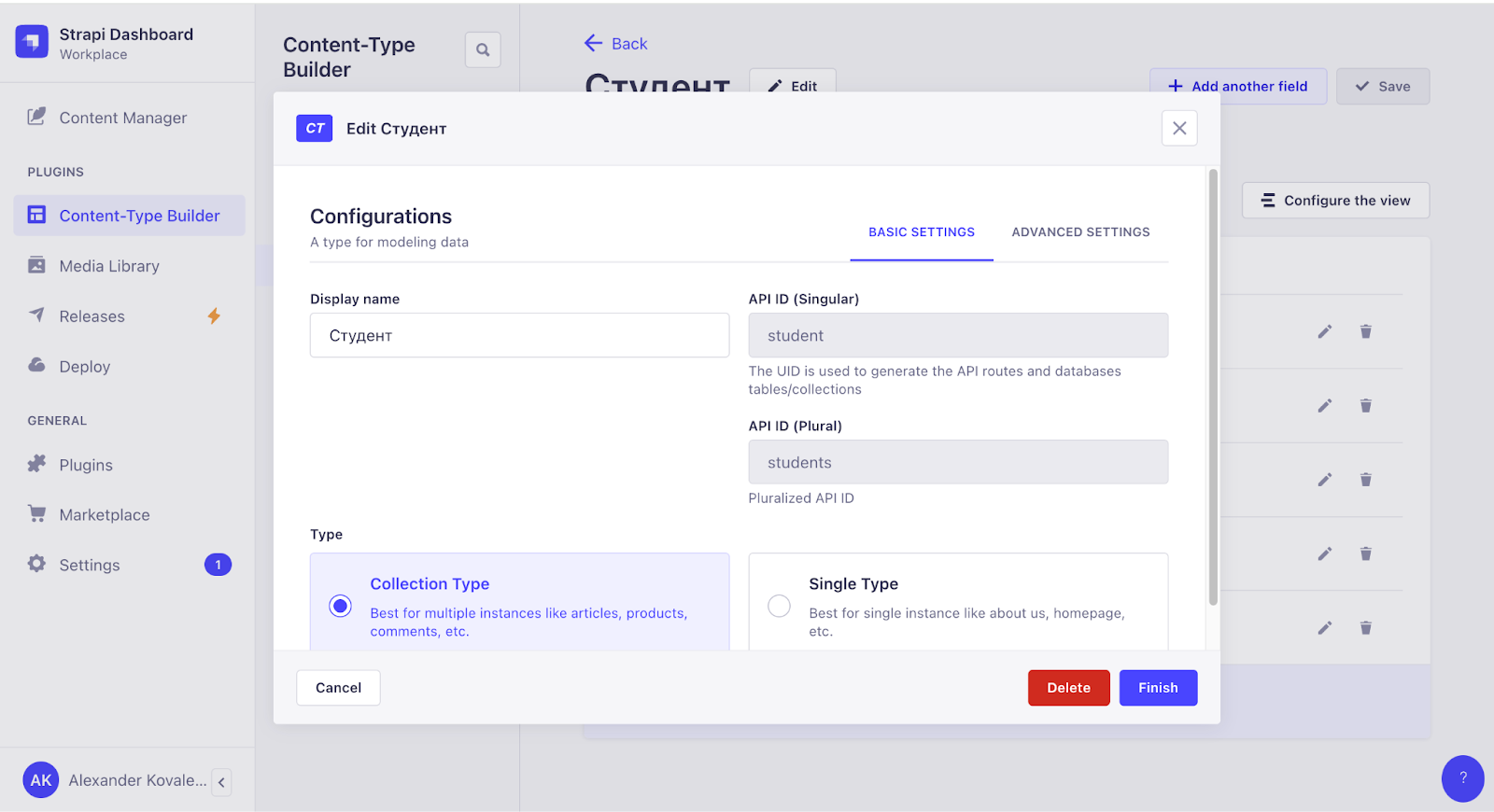Click the trash icon in second field row

1365,405
